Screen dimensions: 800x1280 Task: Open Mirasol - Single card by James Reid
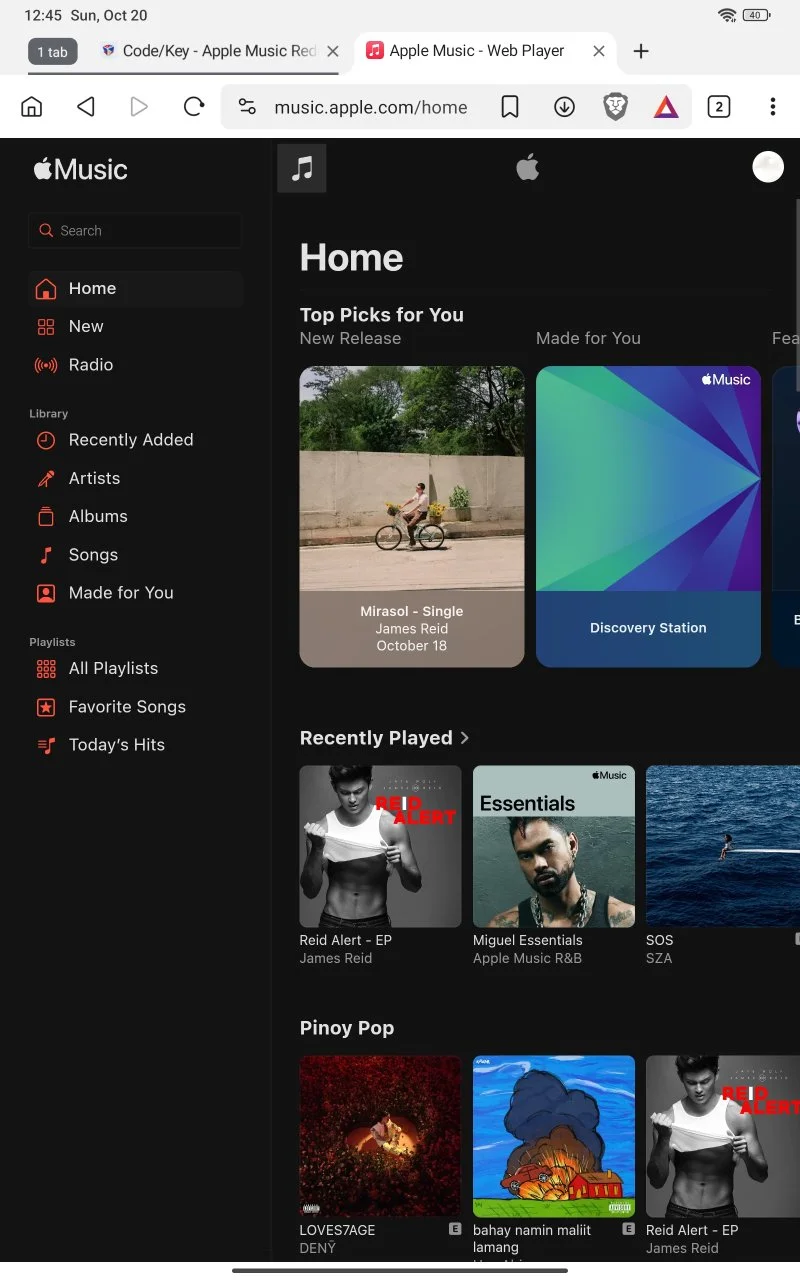point(412,516)
